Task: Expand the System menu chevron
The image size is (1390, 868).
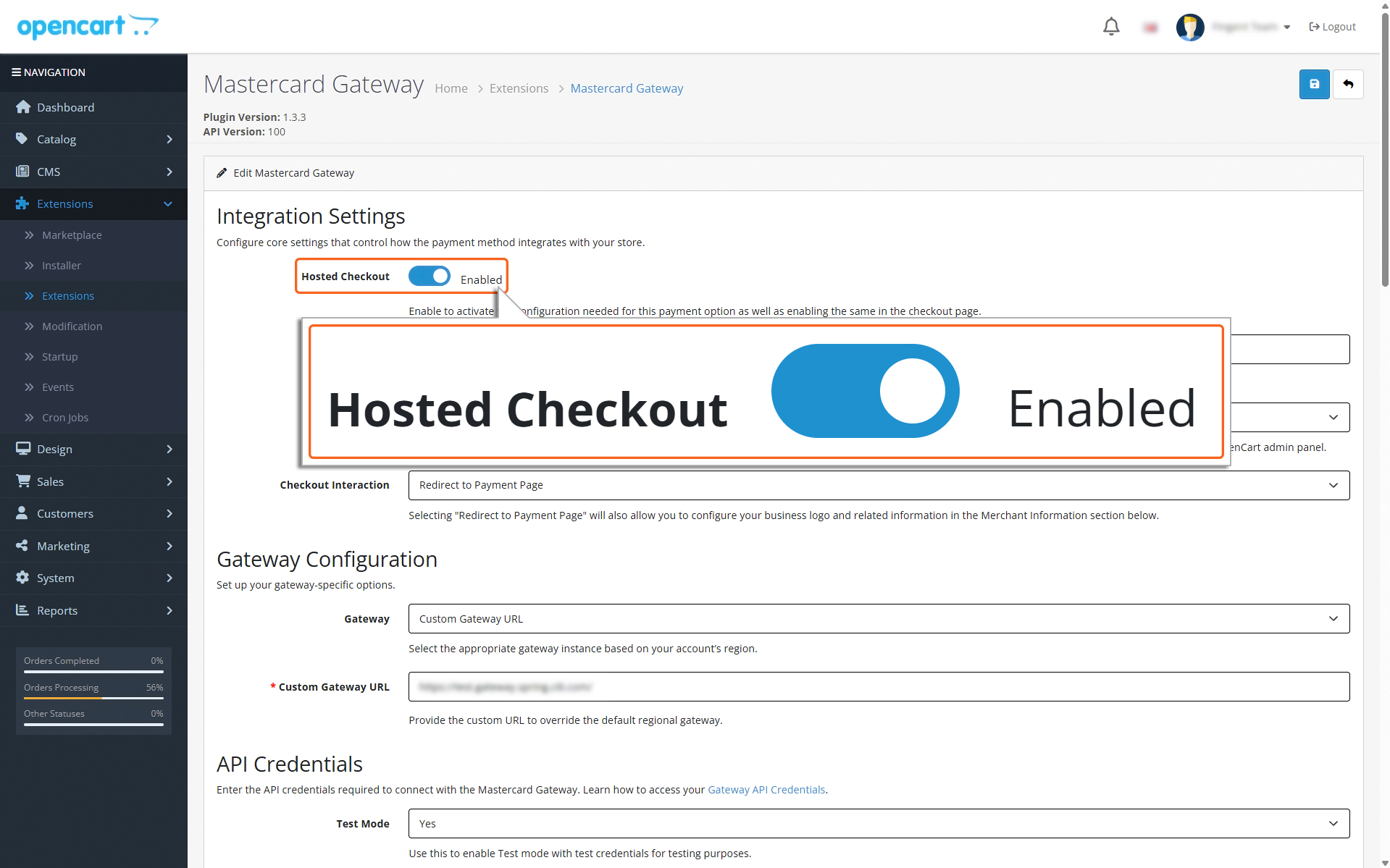Action: point(169,578)
